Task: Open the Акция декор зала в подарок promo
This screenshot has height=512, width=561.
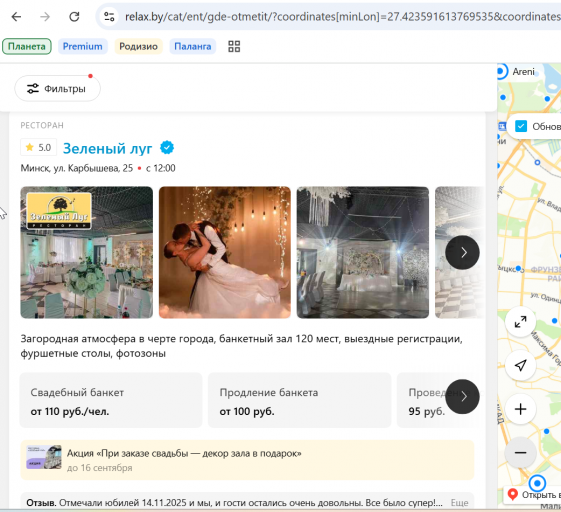Action: click(x=247, y=460)
